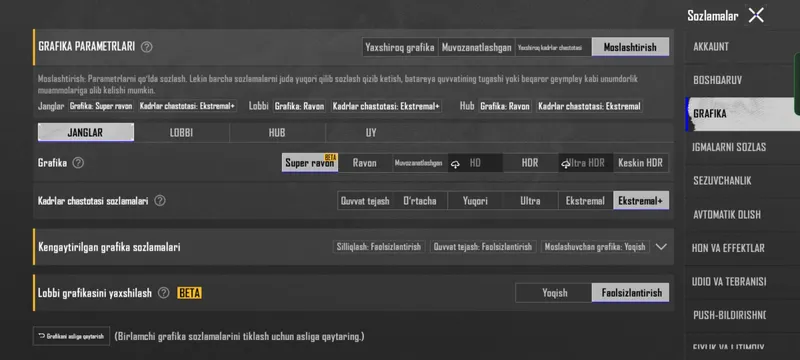Choose Super ravon graphics quality
The height and width of the screenshot is (360, 800).
pyautogui.click(x=310, y=163)
